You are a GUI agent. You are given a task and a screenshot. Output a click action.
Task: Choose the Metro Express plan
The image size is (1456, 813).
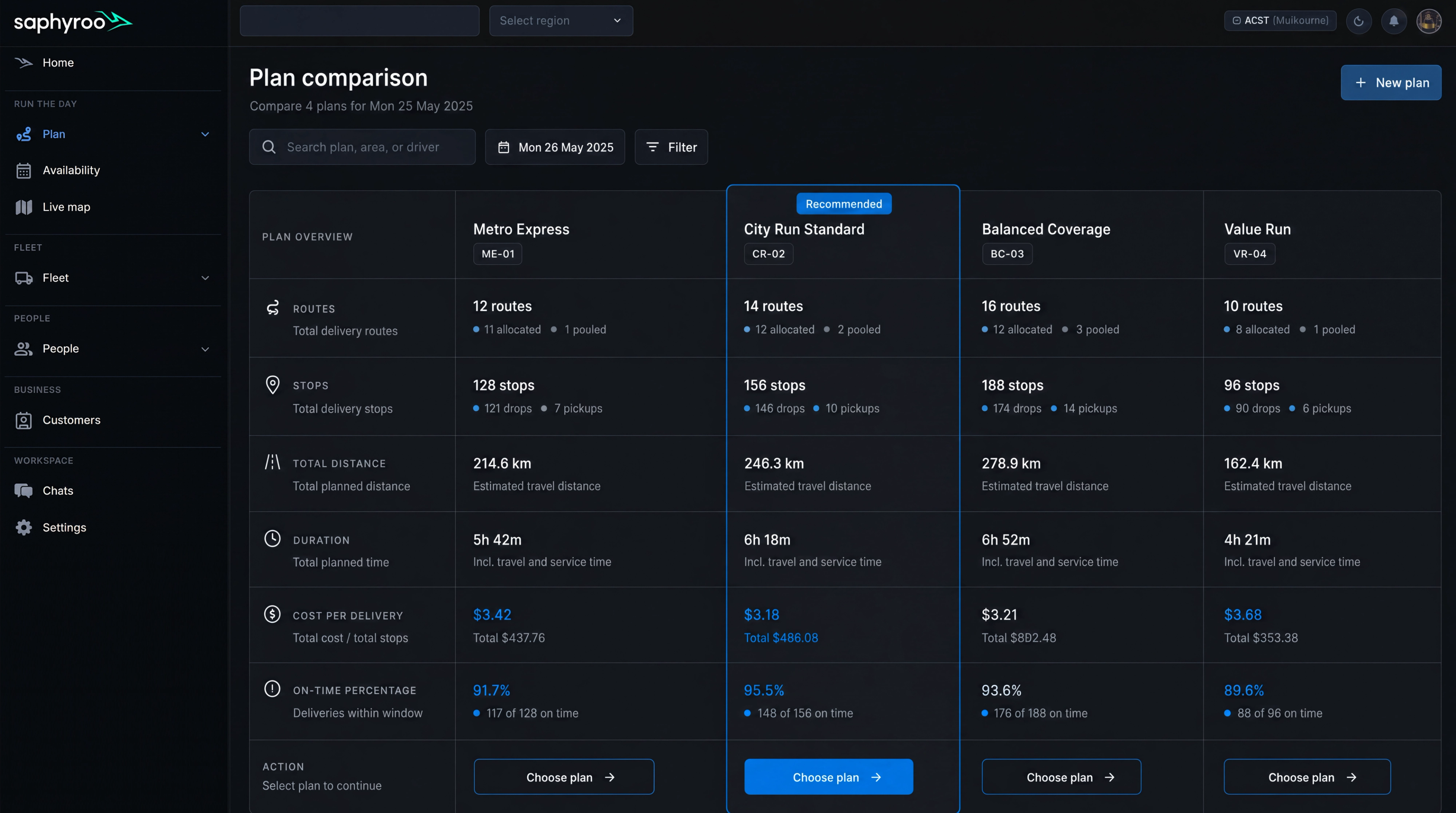564,777
